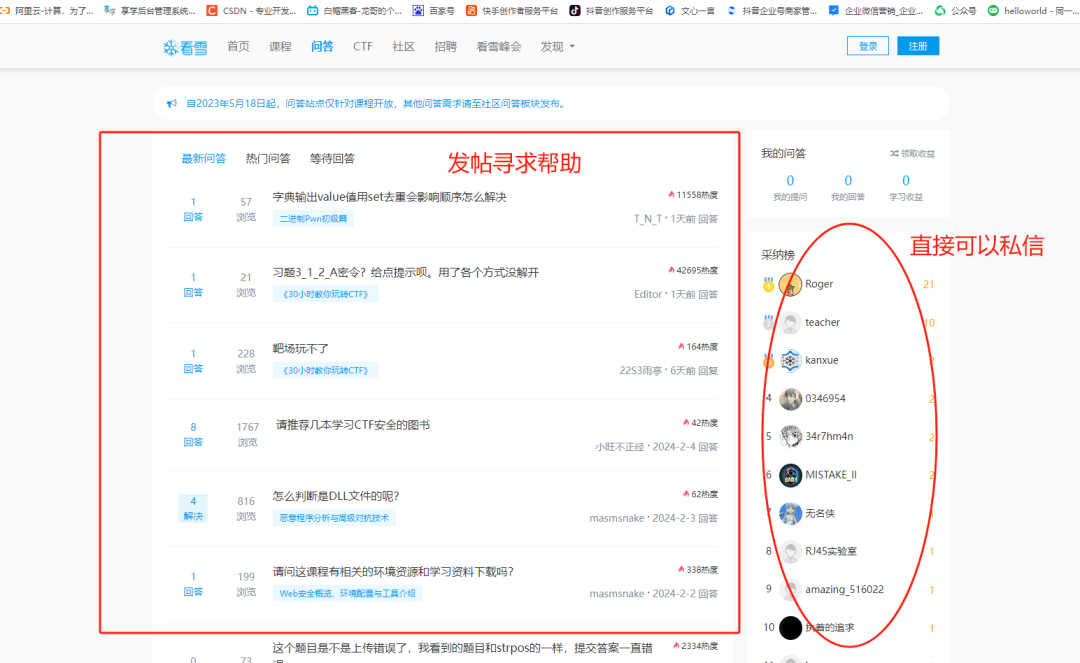Switch to the 热门问答 tab
This screenshot has height=663, width=1080.
268,159
